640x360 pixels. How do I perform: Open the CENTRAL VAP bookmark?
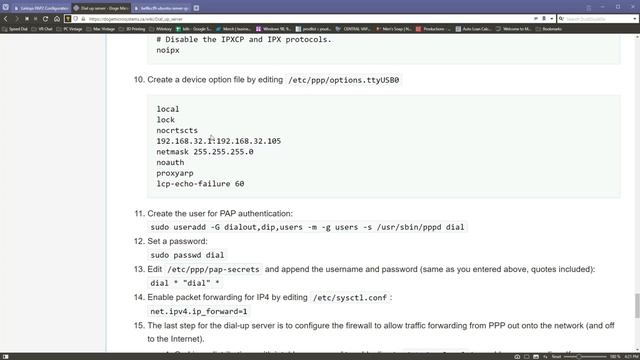[x=353, y=29]
